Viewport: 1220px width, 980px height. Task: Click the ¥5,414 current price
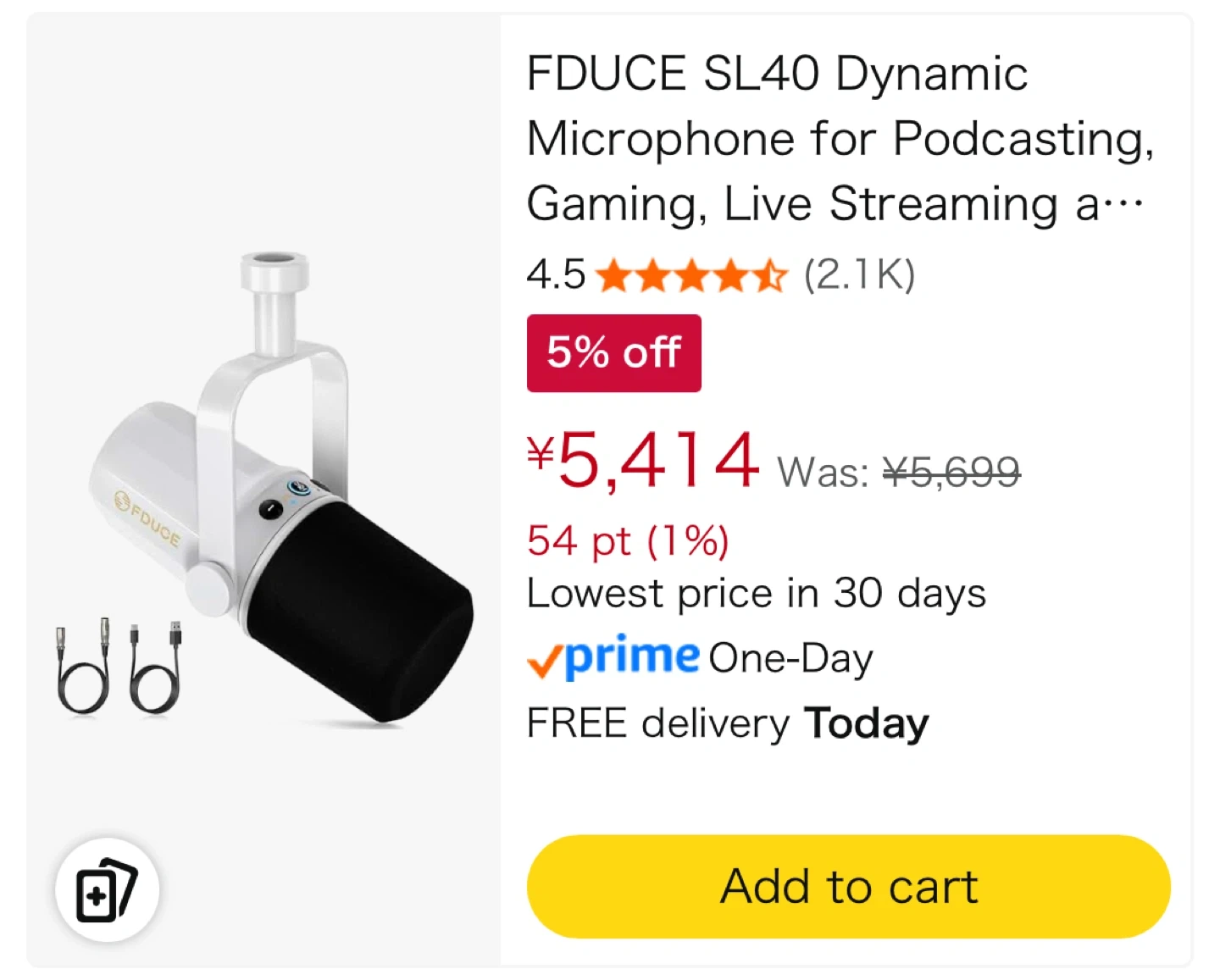[644, 461]
